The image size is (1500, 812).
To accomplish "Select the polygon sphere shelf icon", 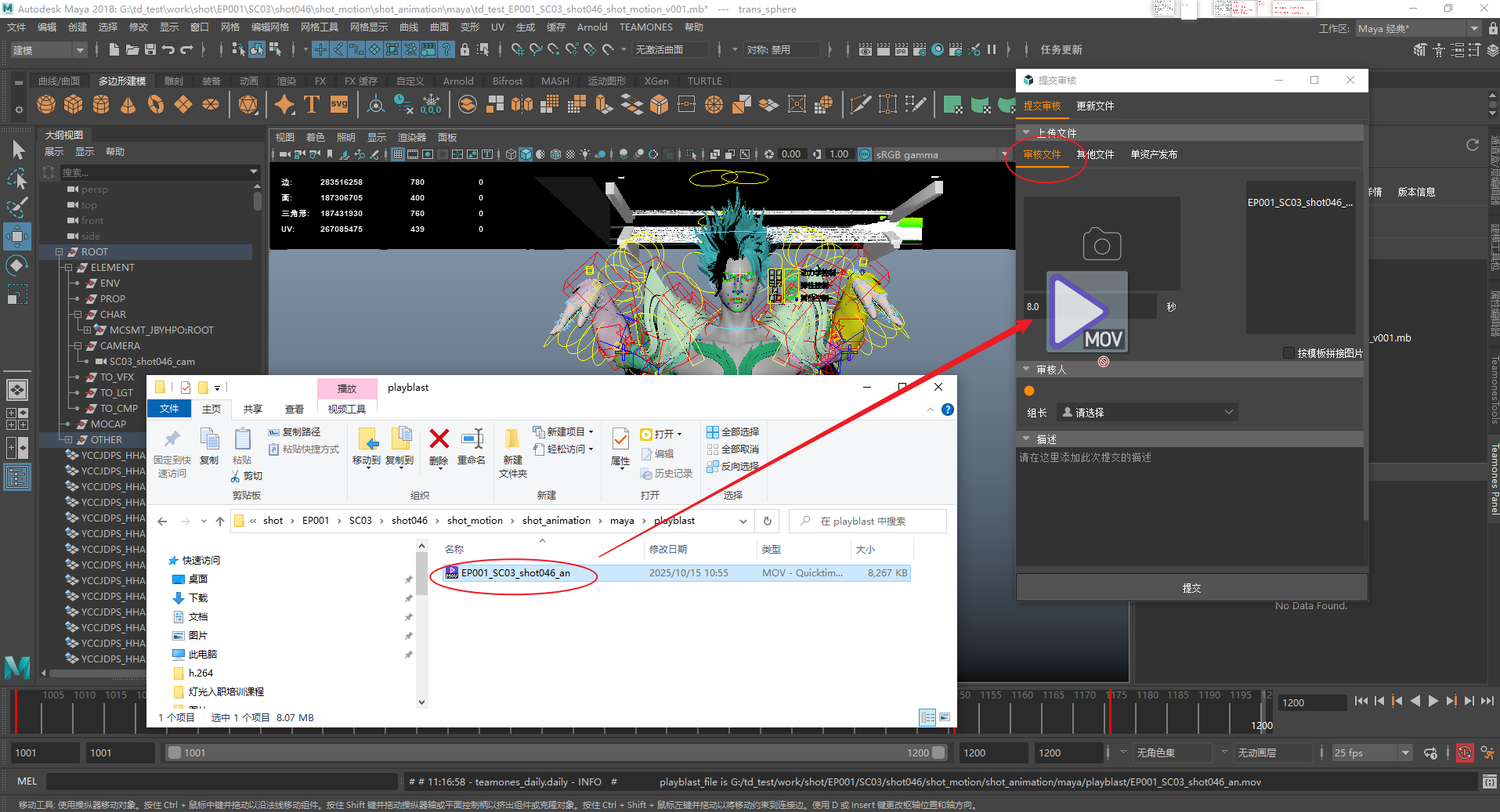I will 46,104.
